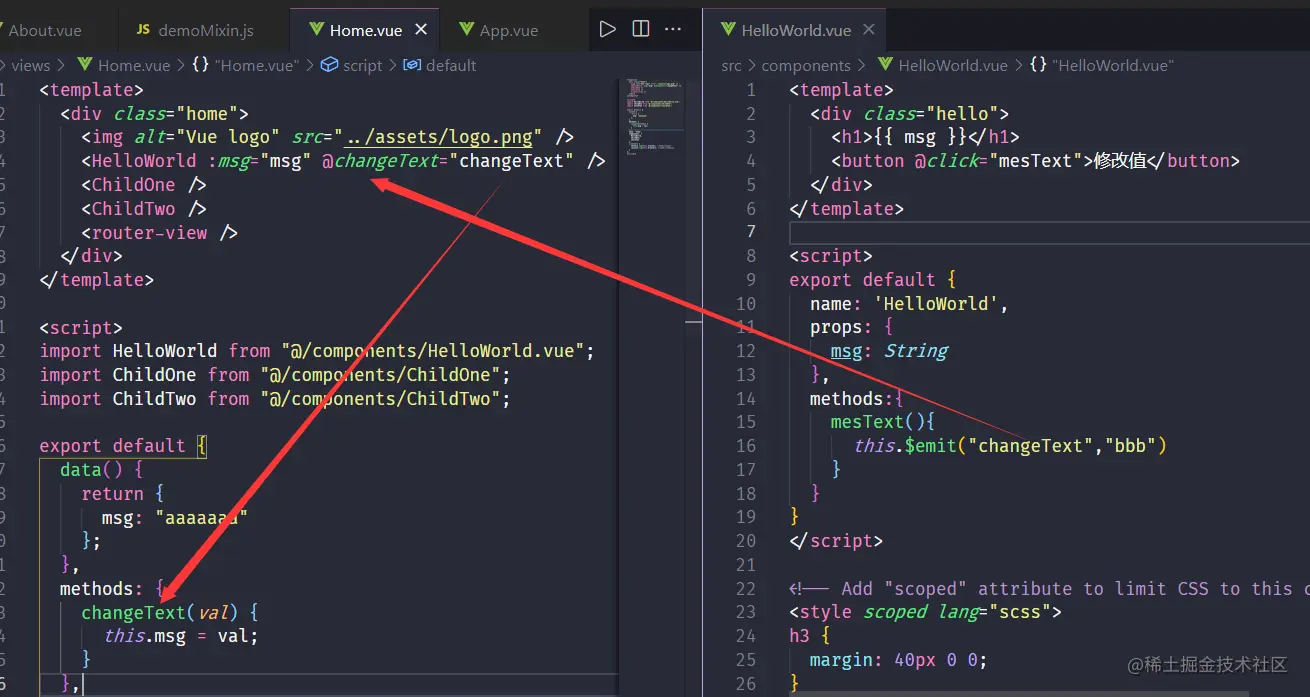Image resolution: width=1310 pixels, height=697 pixels.
Task: Click the Vue icon in the HelloWorld.vue breadcrumb
Action: click(x=886, y=65)
